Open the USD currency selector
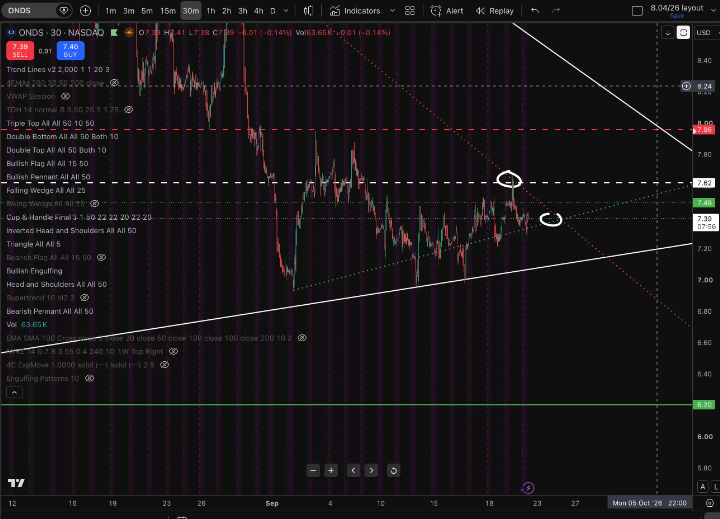The height and width of the screenshot is (519, 720). 707,33
